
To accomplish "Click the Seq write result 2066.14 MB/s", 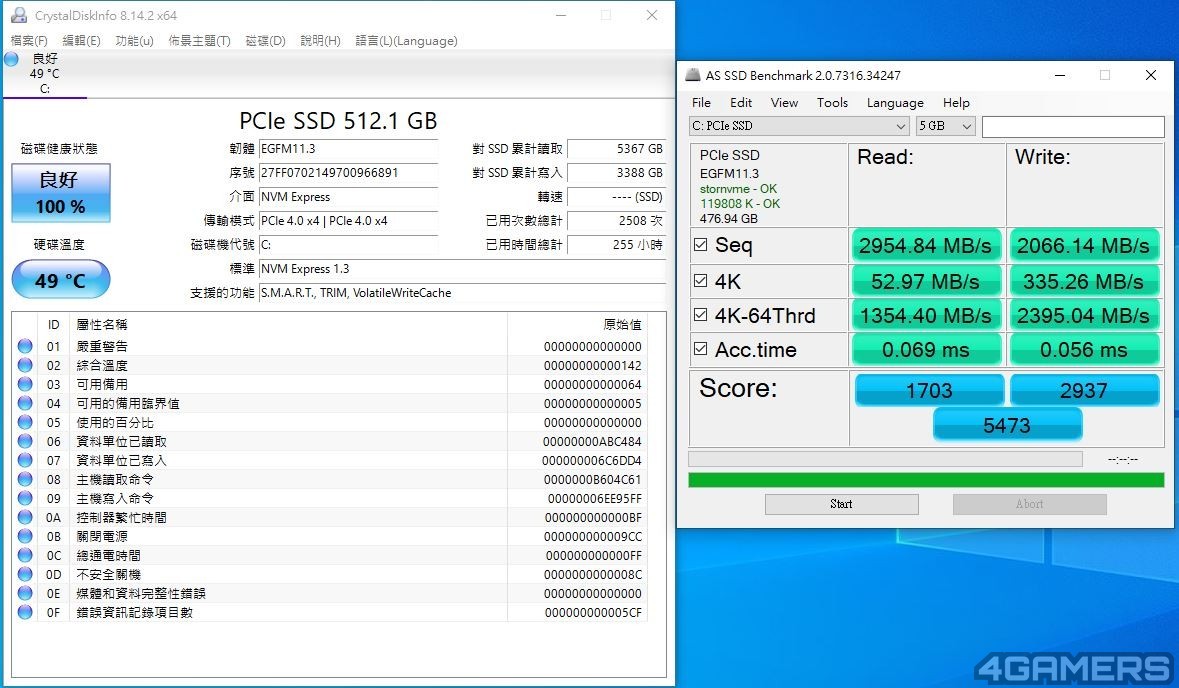I will (x=1084, y=246).
